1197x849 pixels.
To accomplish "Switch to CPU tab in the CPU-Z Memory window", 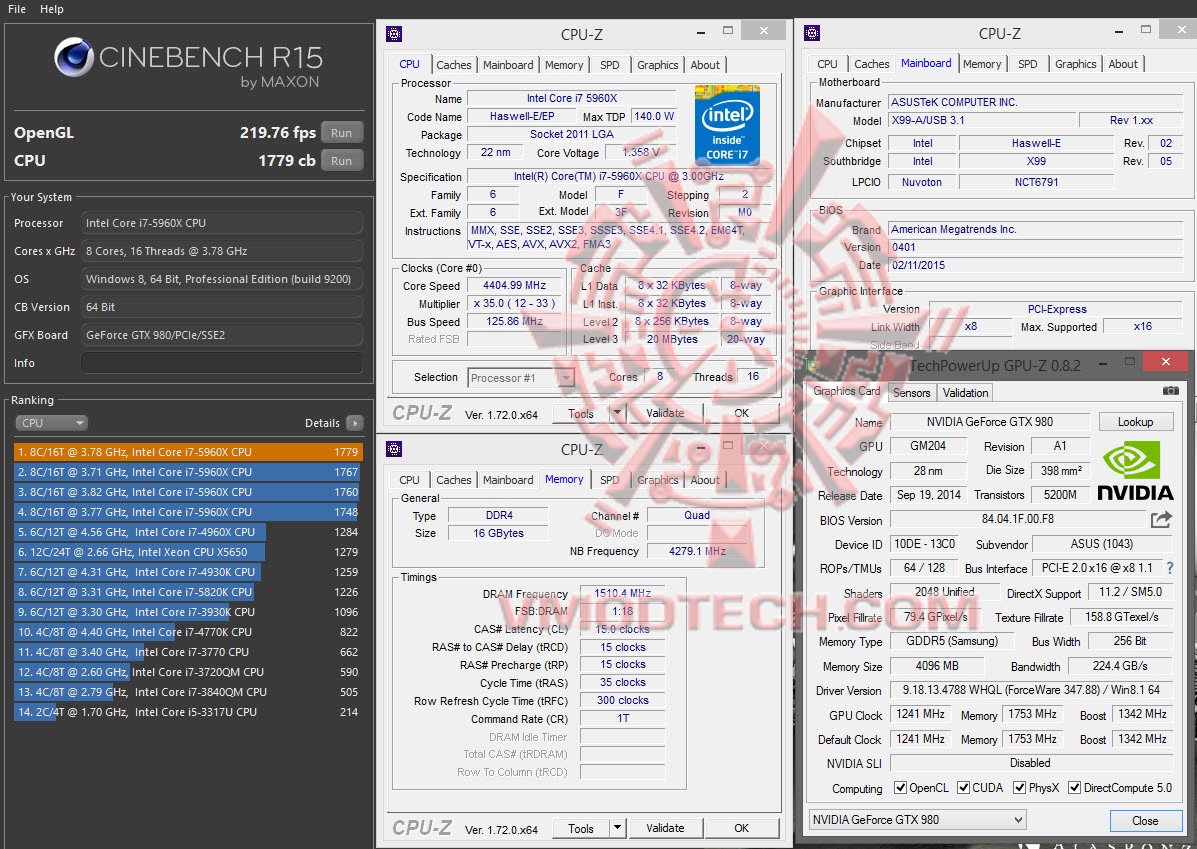I will pos(409,480).
